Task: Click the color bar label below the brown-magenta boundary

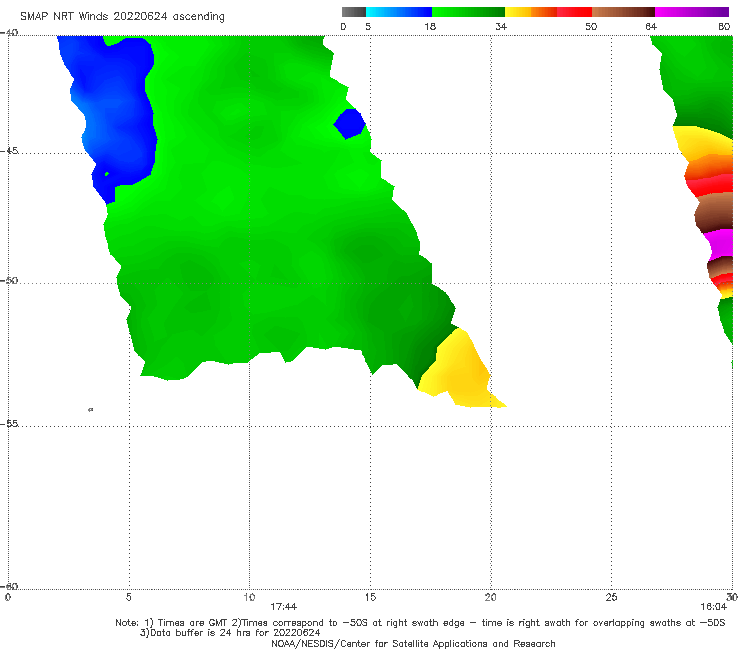Action: coord(651,27)
